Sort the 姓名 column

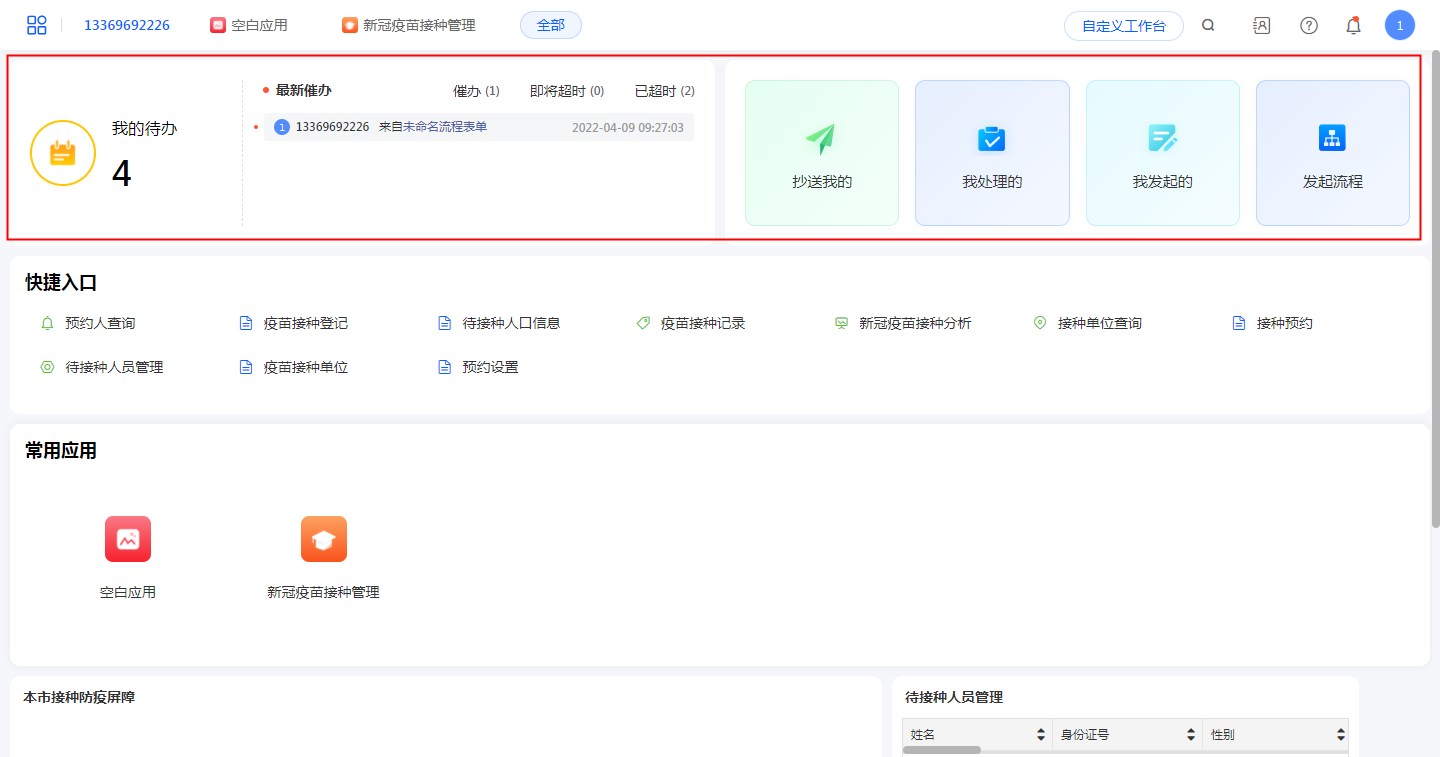(1040, 735)
